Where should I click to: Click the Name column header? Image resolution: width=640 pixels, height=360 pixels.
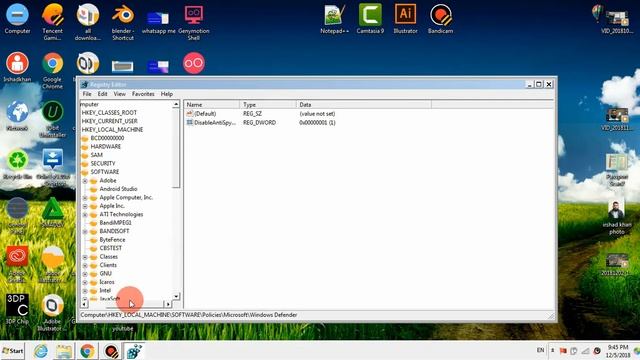tap(211, 105)
